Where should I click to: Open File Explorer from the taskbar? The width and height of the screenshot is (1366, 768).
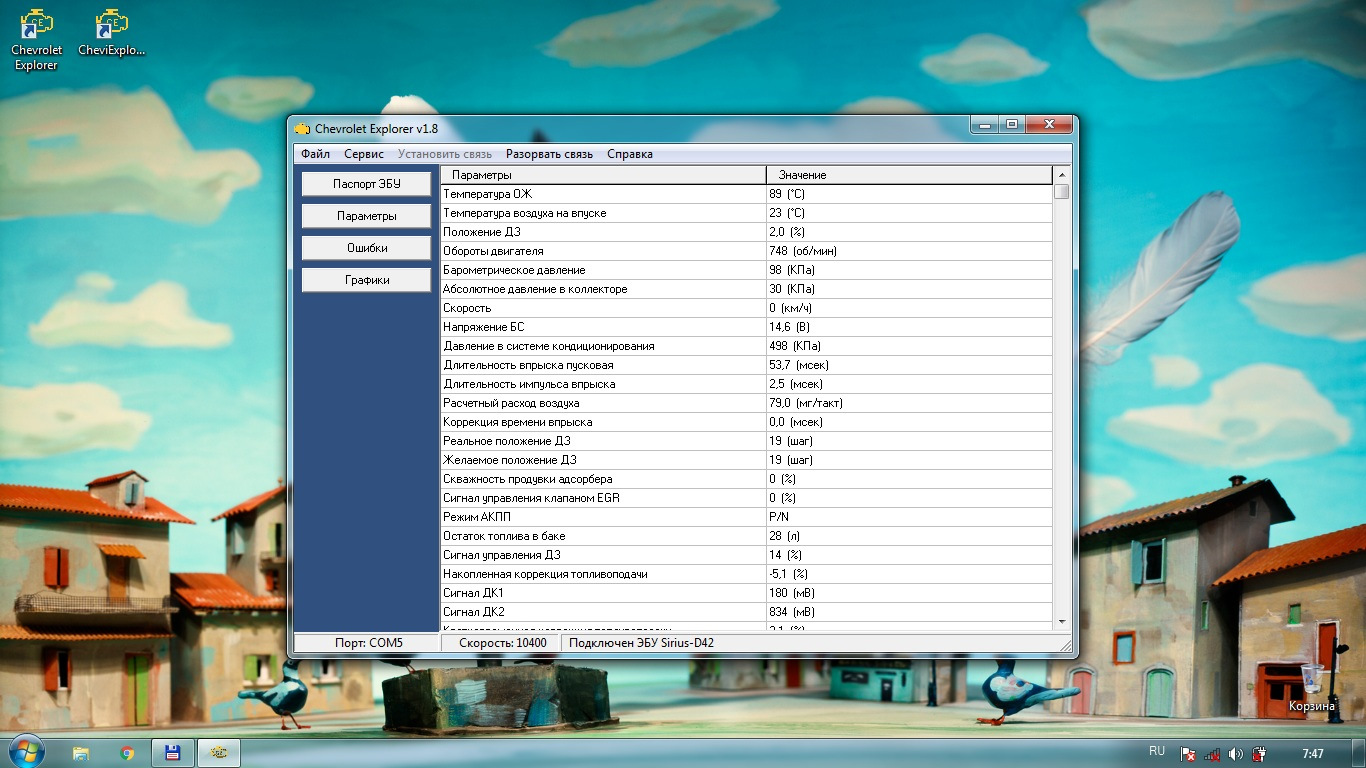tap(81, 753)
